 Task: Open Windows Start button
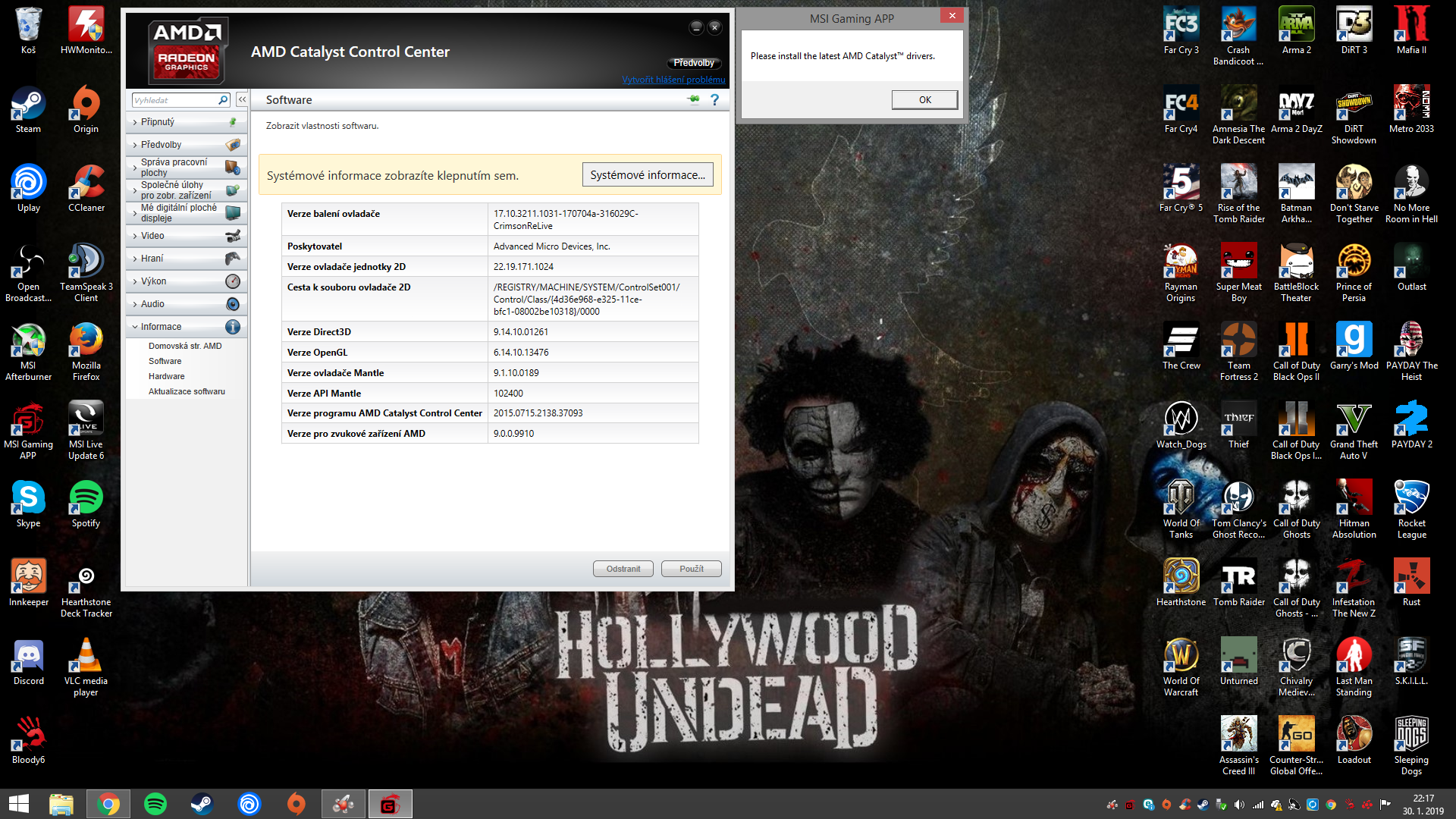pyautogui.click(x=18, y=804)
